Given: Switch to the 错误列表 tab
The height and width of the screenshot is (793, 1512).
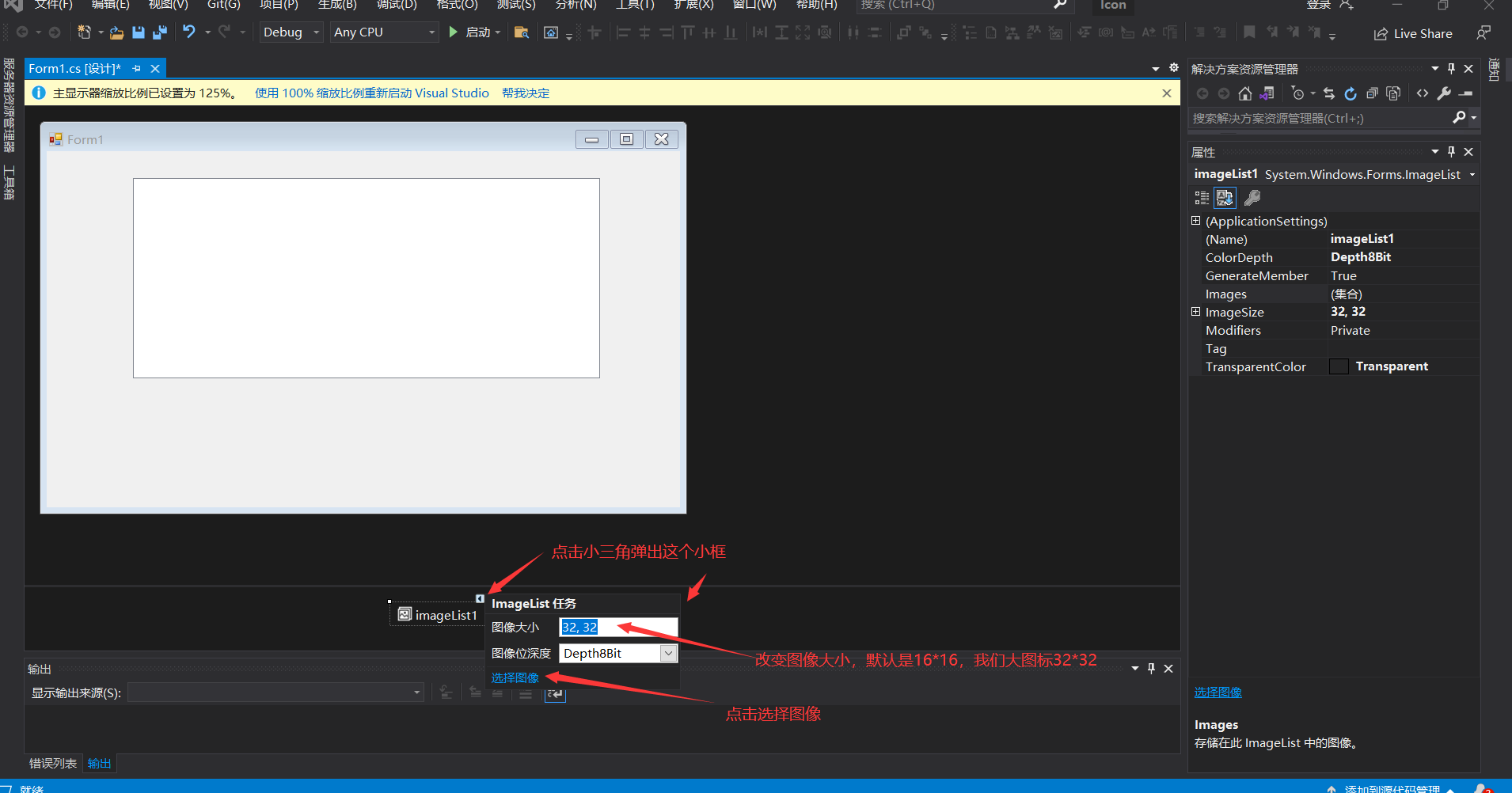Looking at the screenshot, I should pyautogui.click(x=53, y=763).
